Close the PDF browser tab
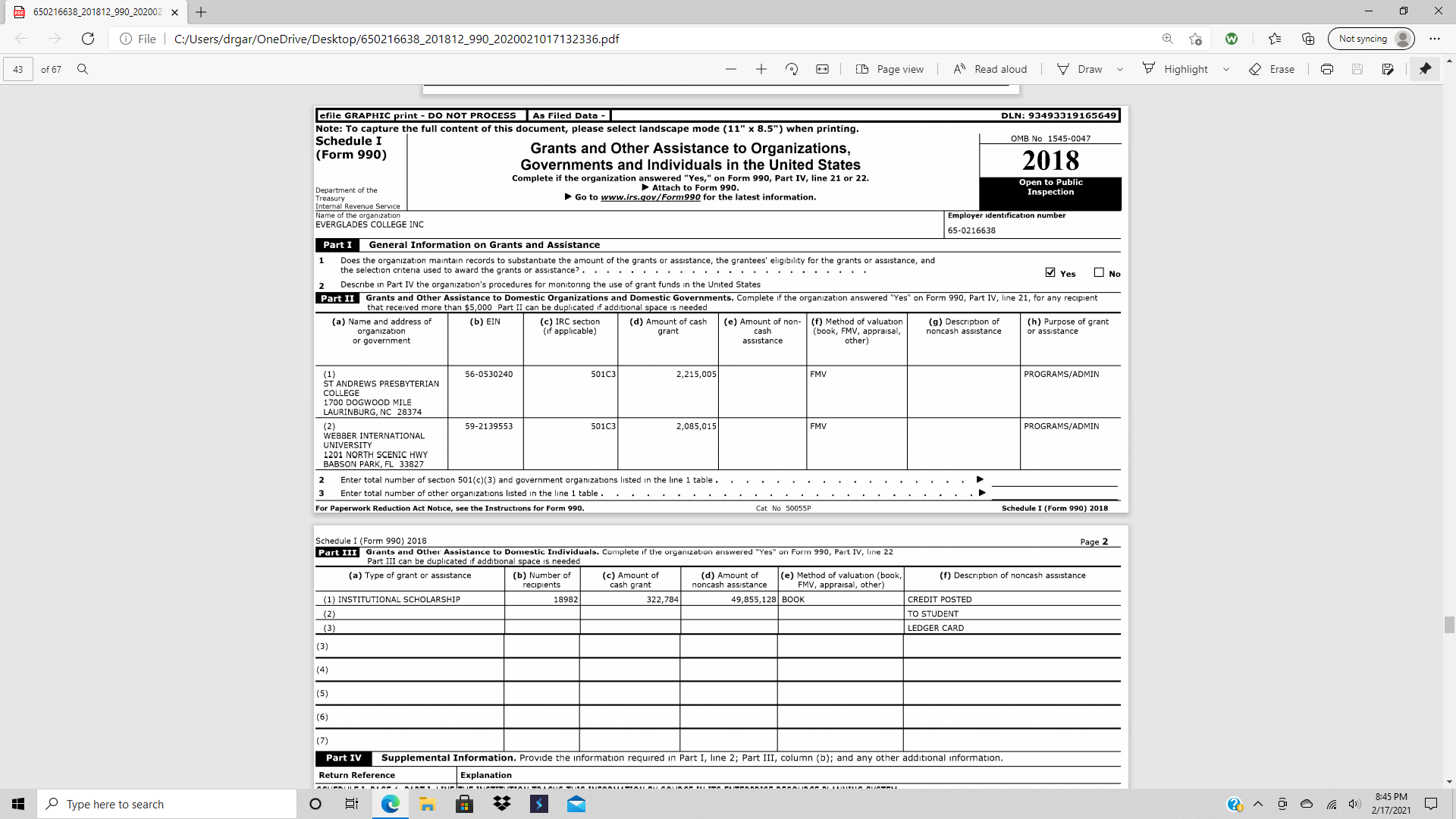Image resolution: width=1456 pixels, height=819 pixels. 174,12
